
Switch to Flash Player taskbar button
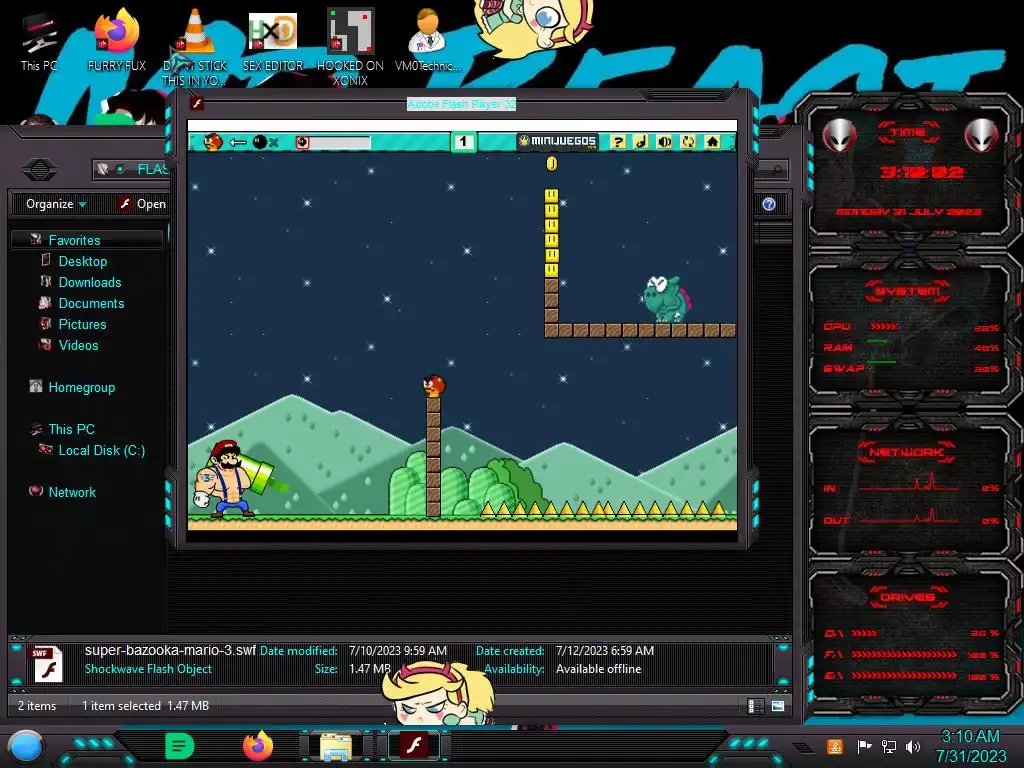[x=414, y=746]
